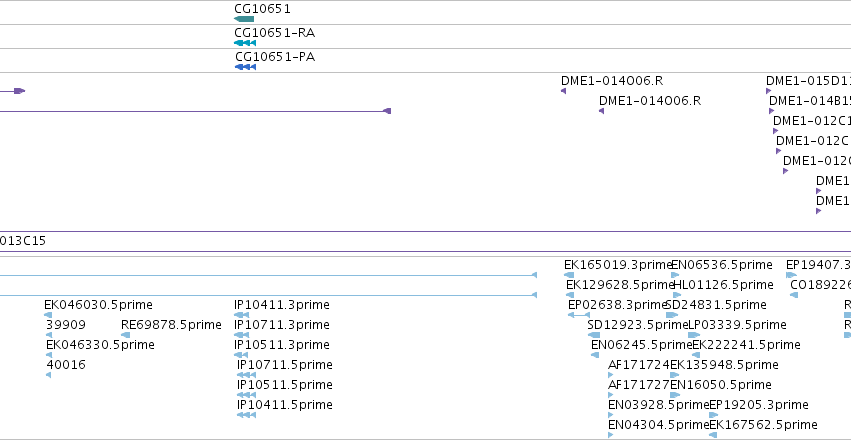This screenshot has height=440, width=851.
Task: Select the IP10711.5prime EST label
Action: (284, 365)
